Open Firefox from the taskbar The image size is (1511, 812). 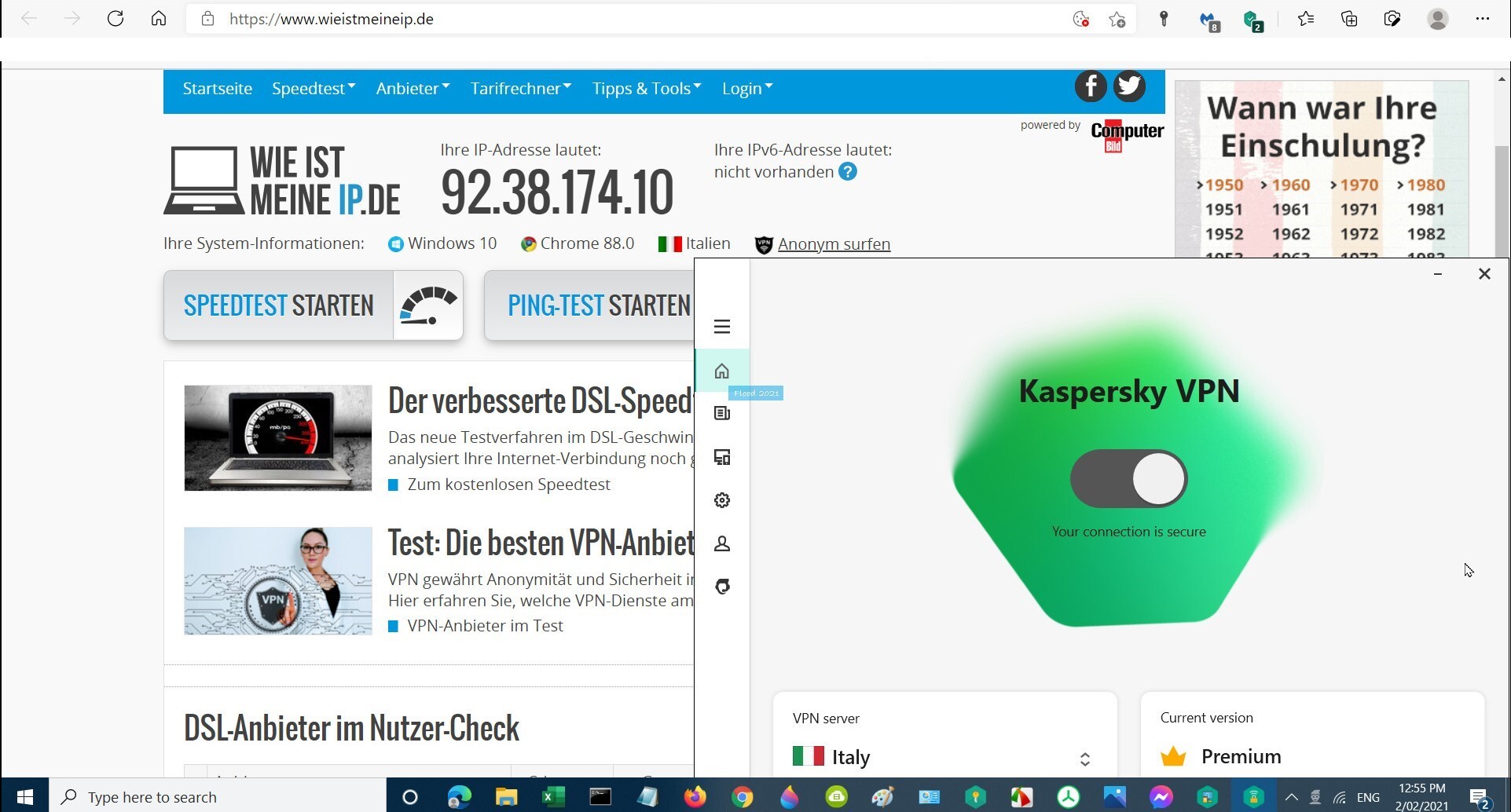tap(695, 797)
